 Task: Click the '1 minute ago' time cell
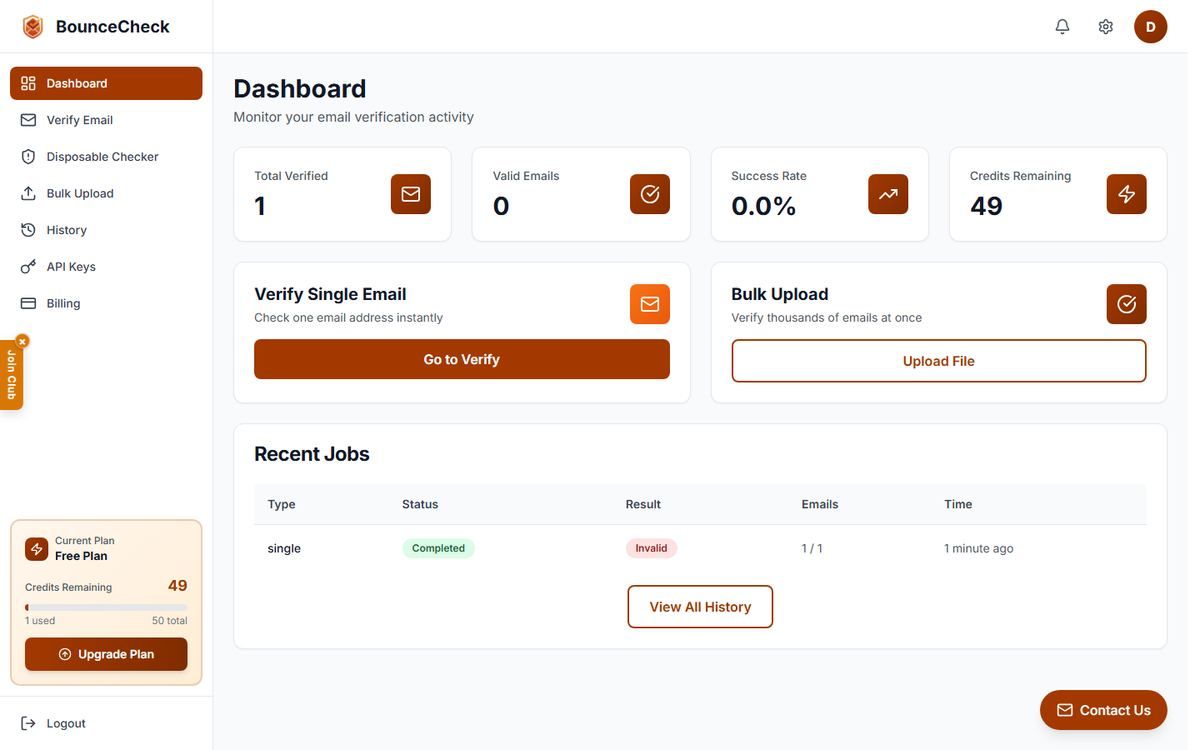pyautogui.click(x=979, y=548)
